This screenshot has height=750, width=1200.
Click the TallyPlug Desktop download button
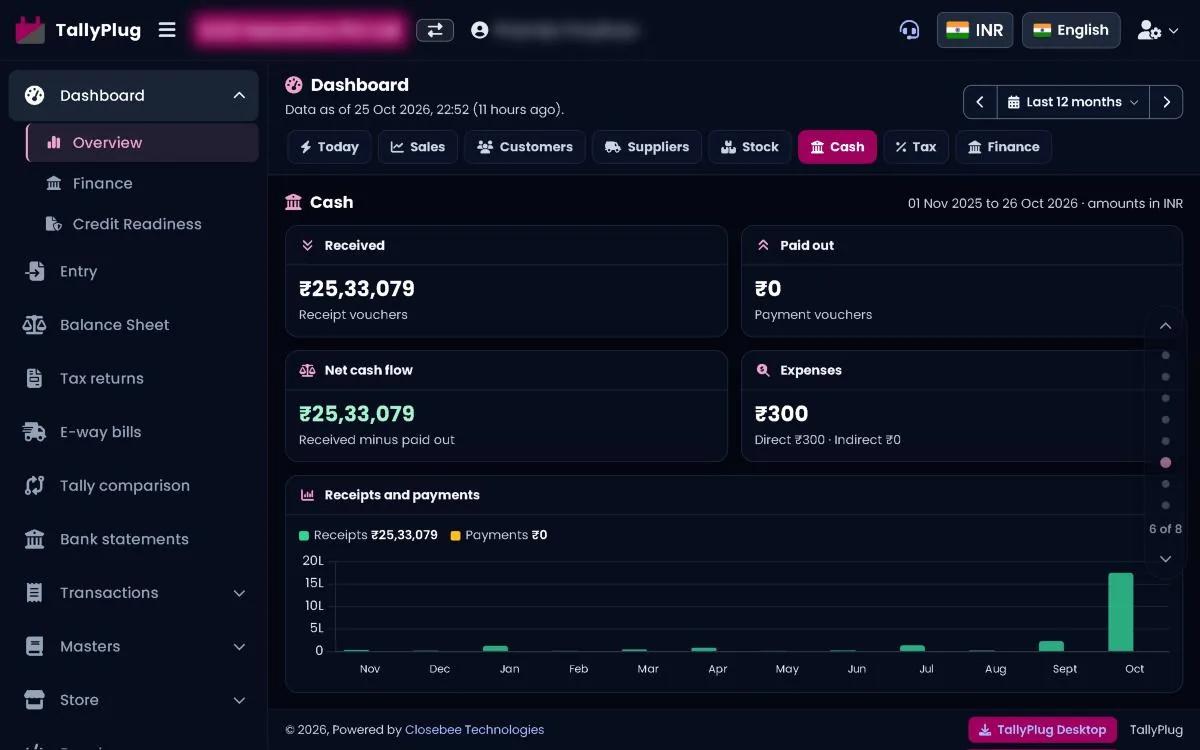[x=1042, y=730]
